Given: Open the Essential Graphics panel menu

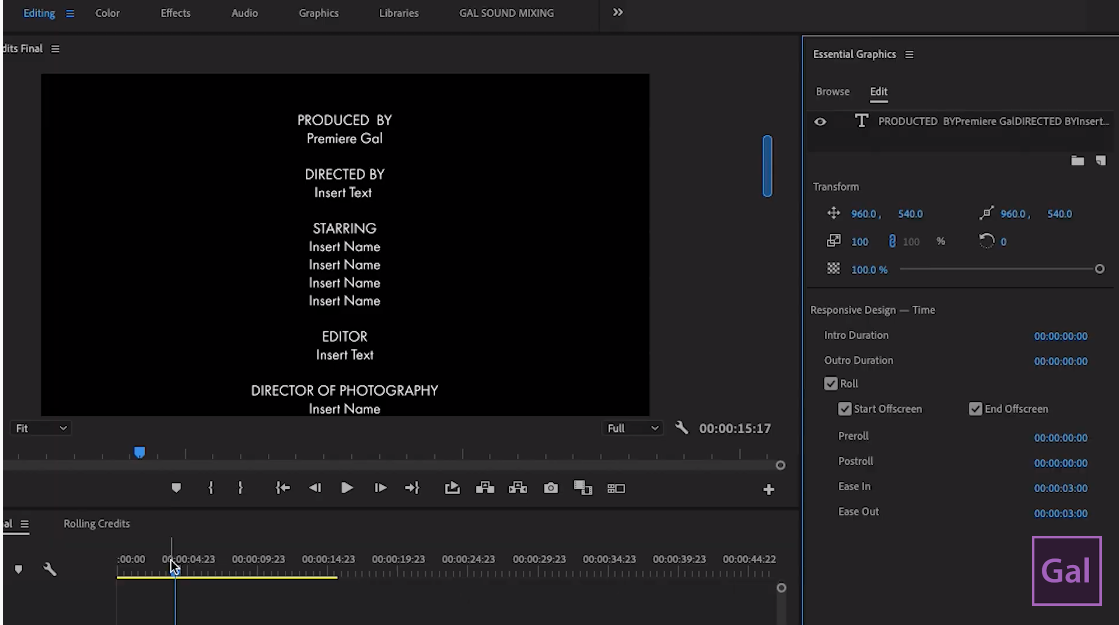Looking at the screenshot, I should (x=909, y=54).
